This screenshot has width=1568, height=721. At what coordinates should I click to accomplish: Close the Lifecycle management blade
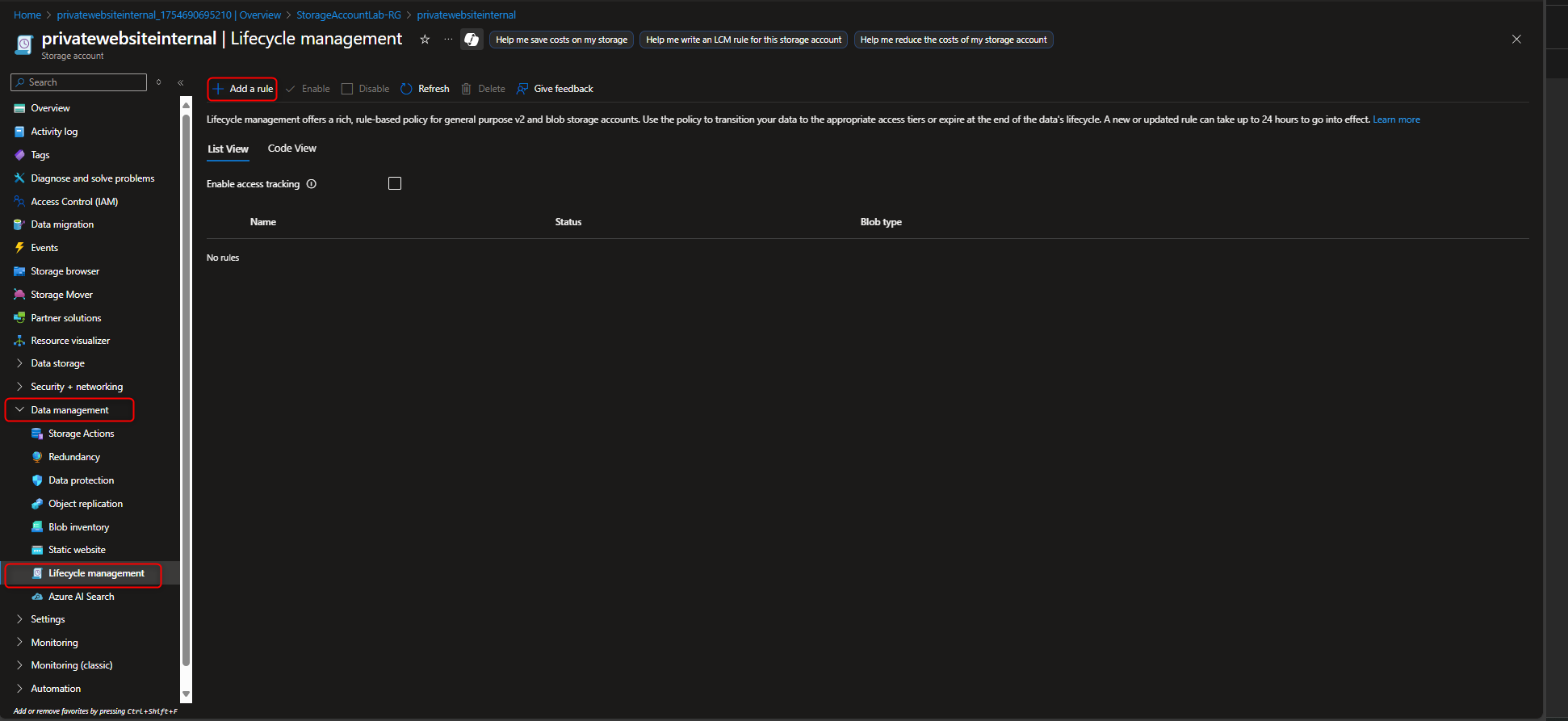[x=1516, y=40]
